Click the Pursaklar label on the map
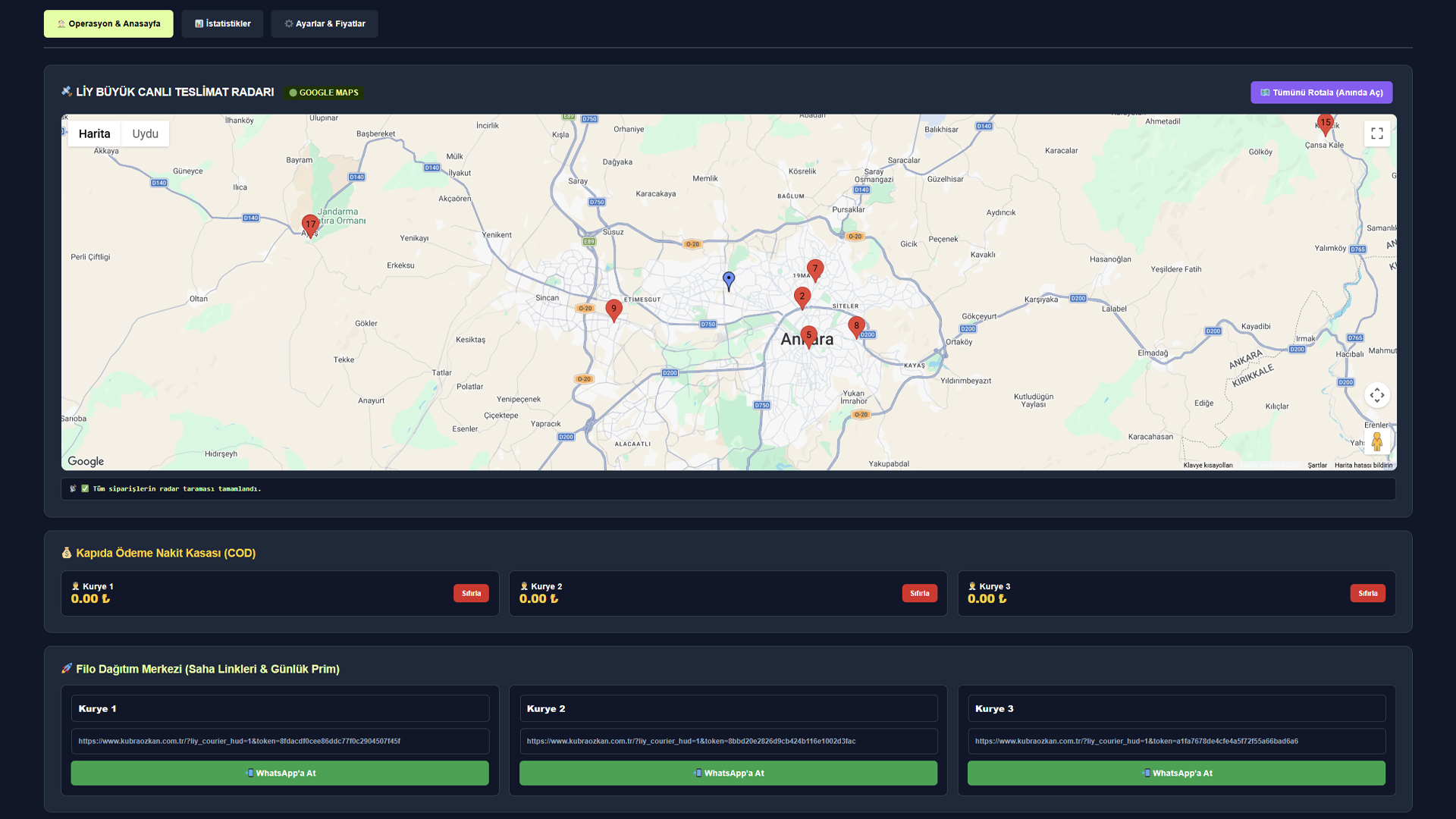The height and width of the screenshot is (819, 1456). [849, 210]
